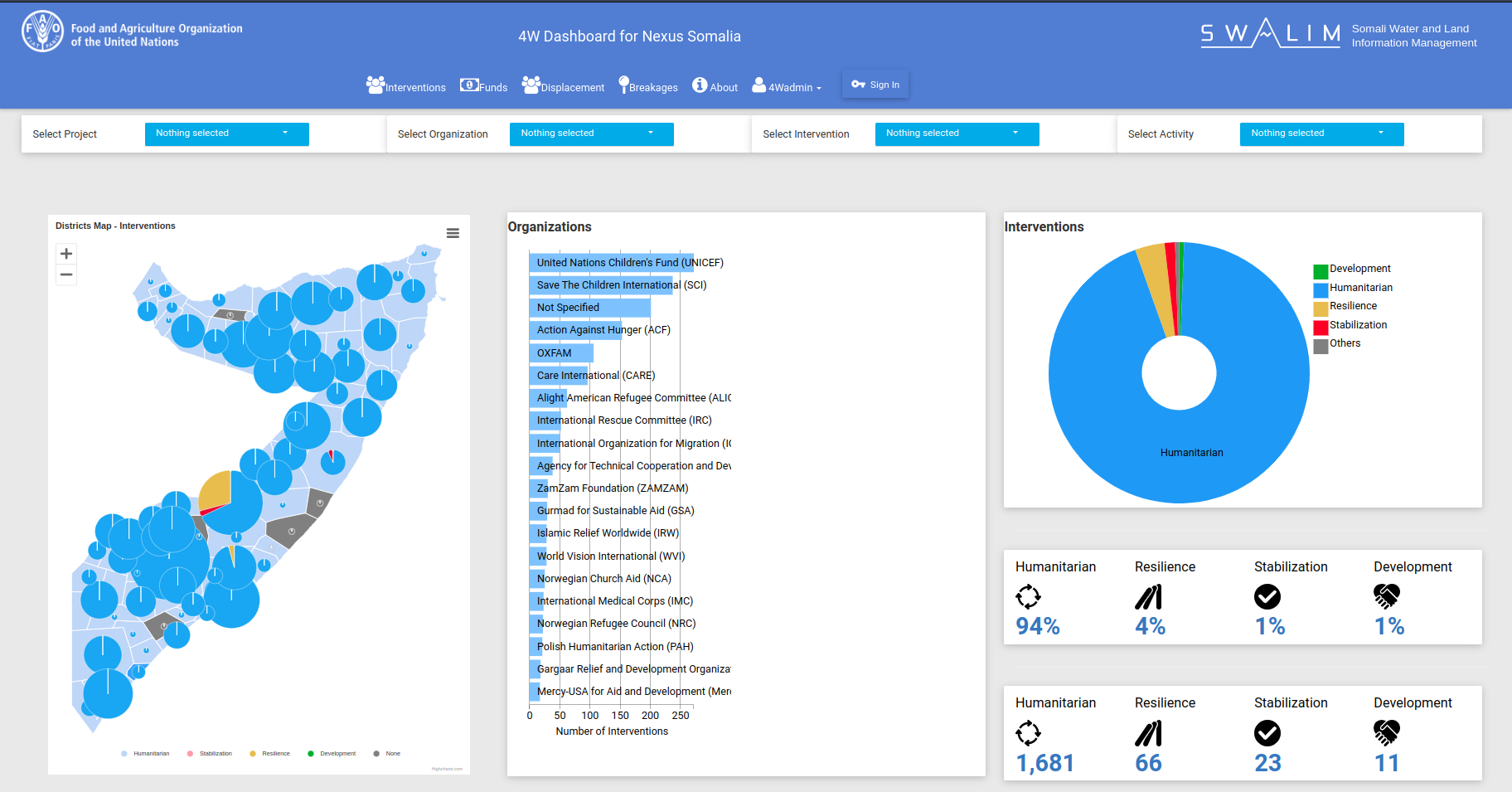Image resolution: width=1512 pixels, height=792 pixels.
Task: Zoom in on the districts map
Action: [x=66, y=254]
